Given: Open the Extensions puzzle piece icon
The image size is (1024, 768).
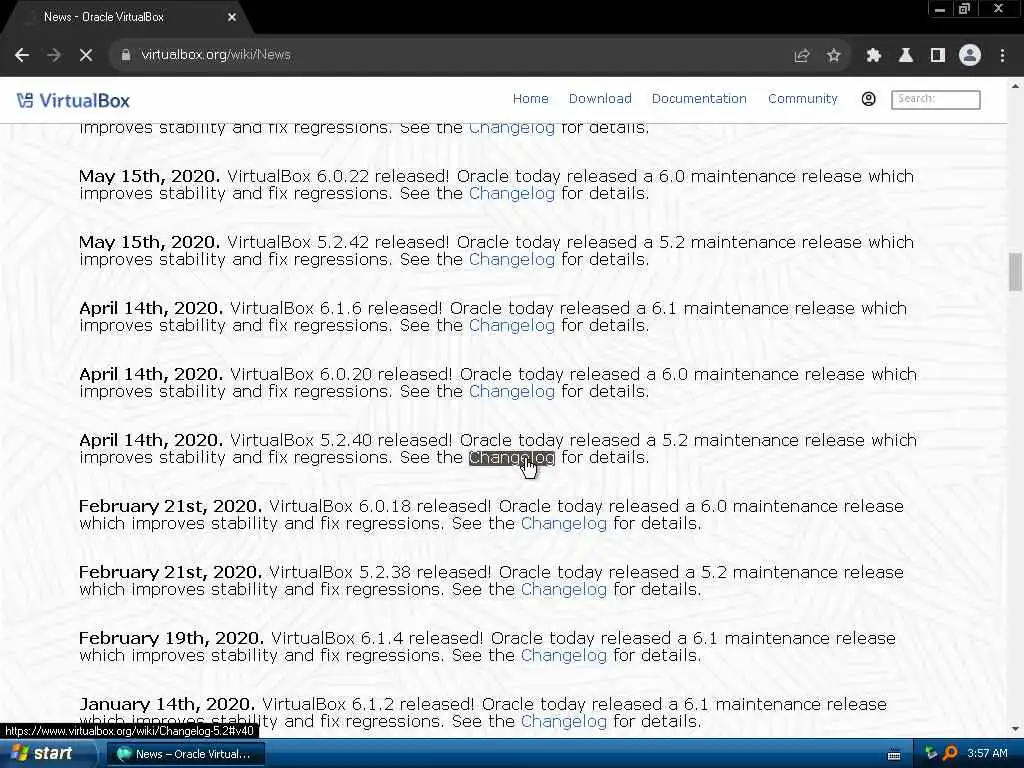Looking at the screenshot, I should [874, 56].
